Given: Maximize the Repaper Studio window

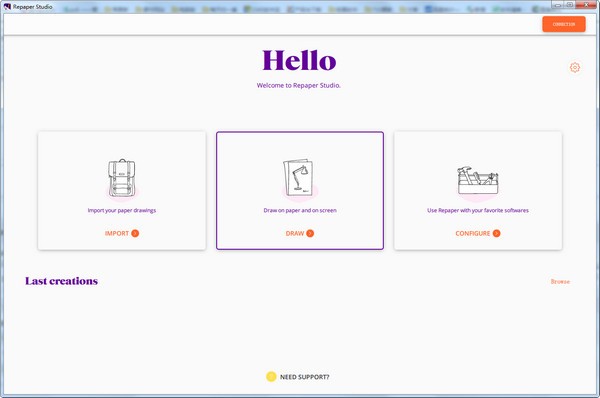Looking at the screenshot, I should 569,5.
